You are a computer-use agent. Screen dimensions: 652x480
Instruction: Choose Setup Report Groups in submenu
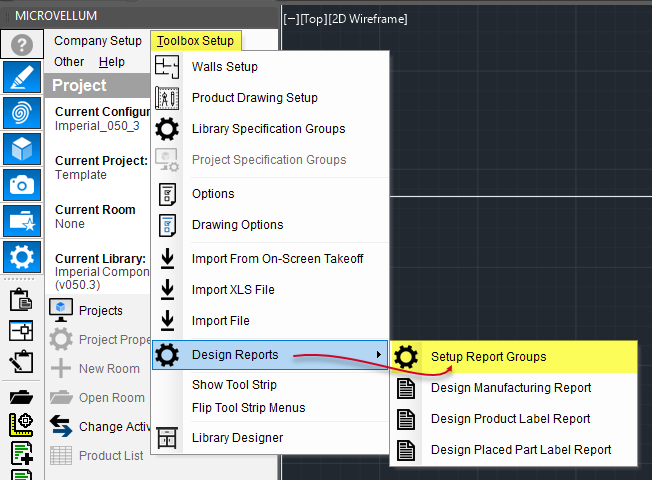click(x=514, y=357)
